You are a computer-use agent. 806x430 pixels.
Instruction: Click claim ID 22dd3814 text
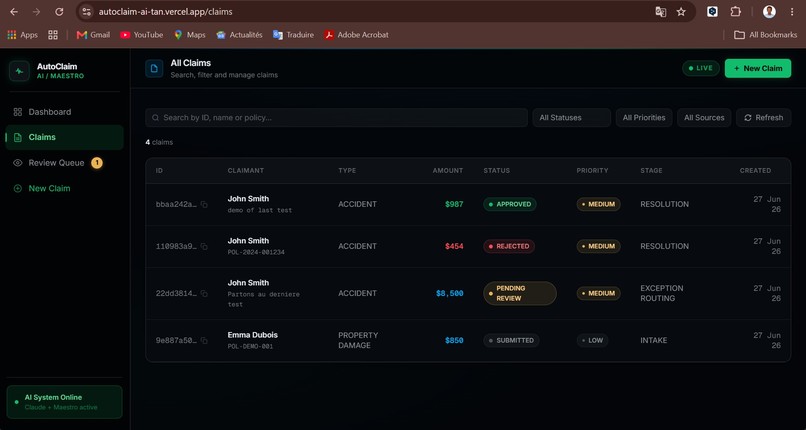click(176, 293)
